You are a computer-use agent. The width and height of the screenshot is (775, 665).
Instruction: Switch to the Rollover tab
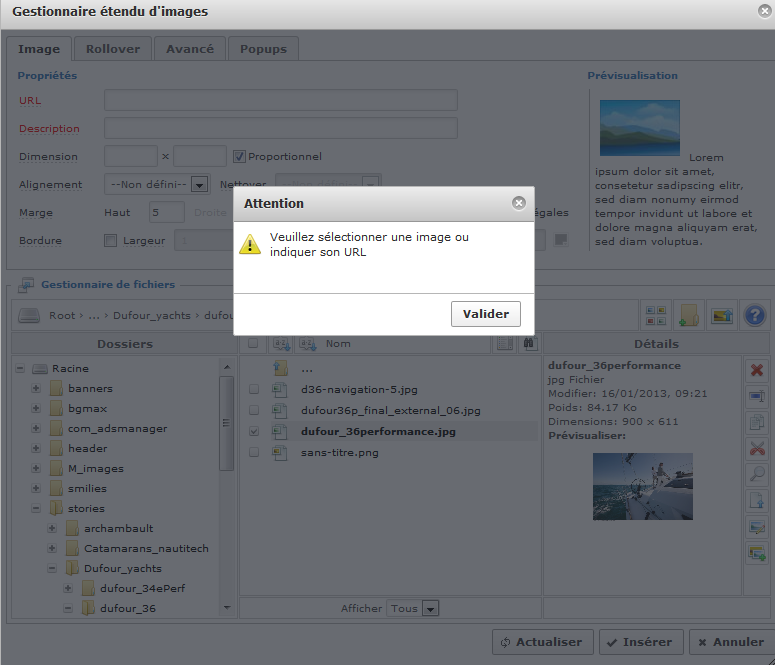point(113,49)
